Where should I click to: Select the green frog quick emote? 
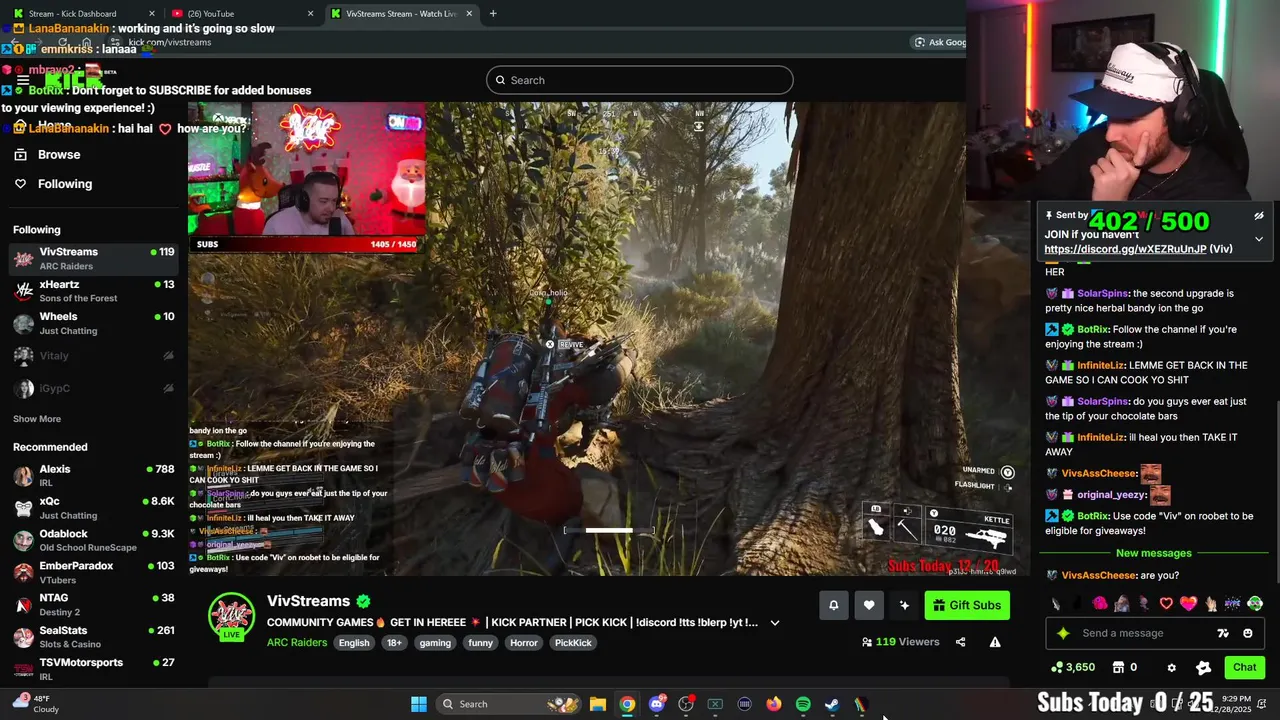(1255, 604)
